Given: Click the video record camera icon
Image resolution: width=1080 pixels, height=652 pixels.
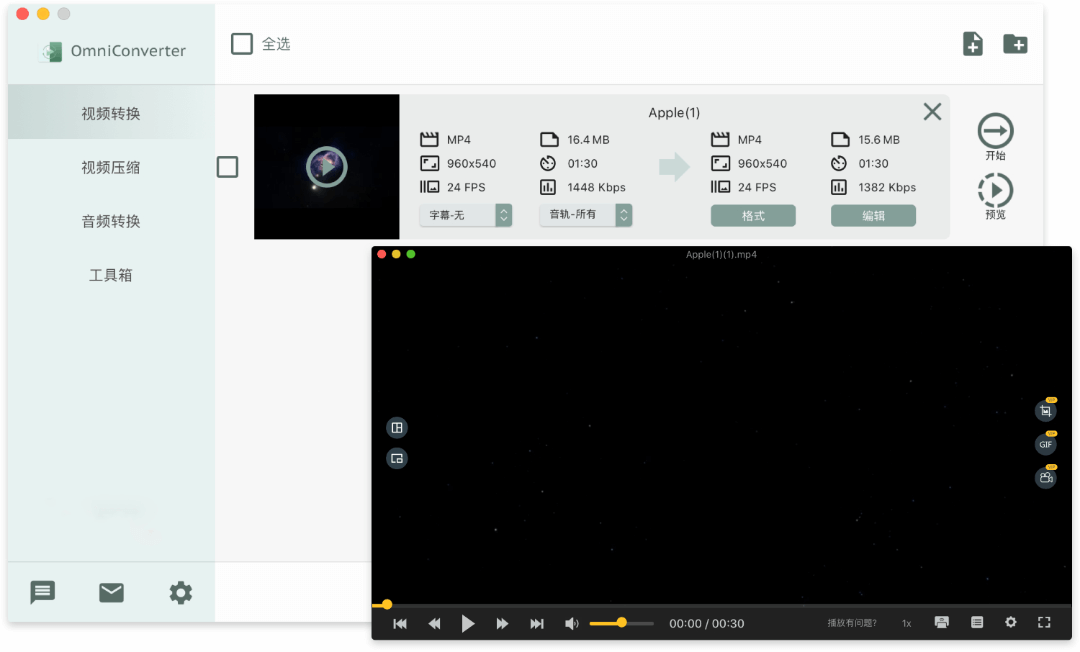Looking at the screenshot, I should click(x=1045, y=478).
